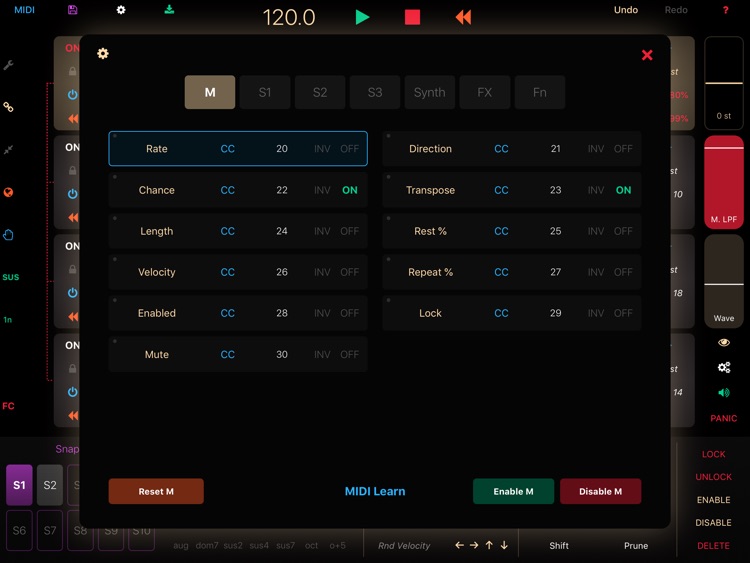Click the Reset M button
Screen dimensions: 750x563
(156, 491)
